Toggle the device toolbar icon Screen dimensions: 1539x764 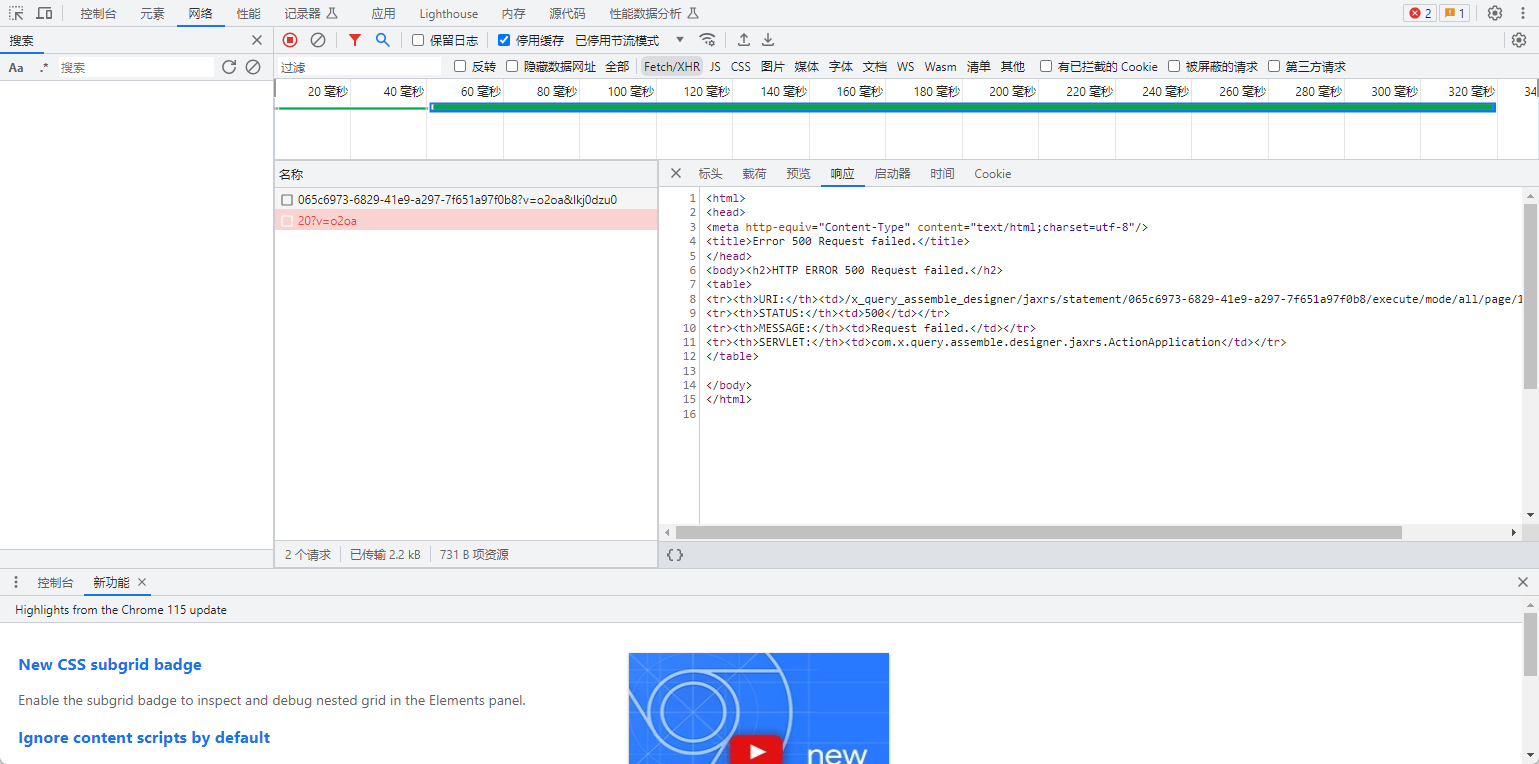45,13
